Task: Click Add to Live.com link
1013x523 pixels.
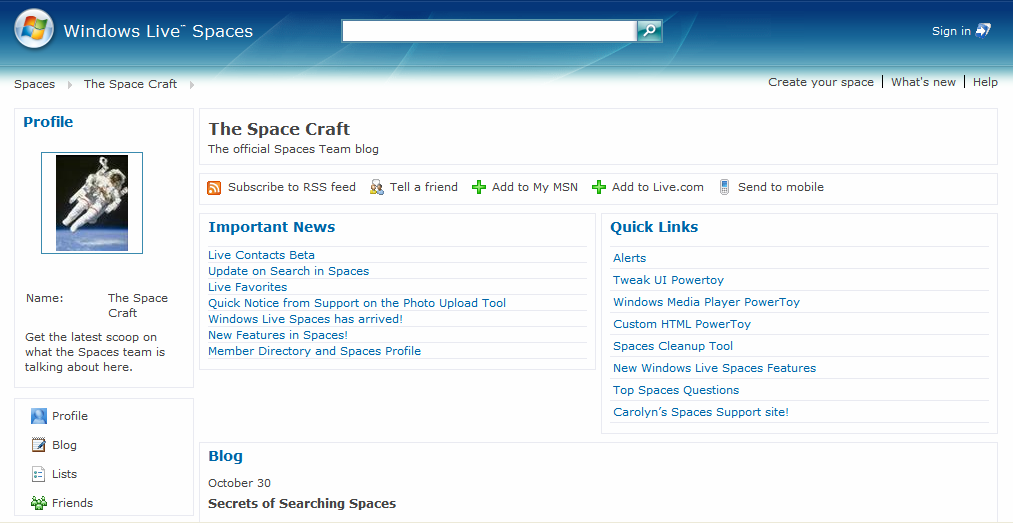Action: [658, 187]
